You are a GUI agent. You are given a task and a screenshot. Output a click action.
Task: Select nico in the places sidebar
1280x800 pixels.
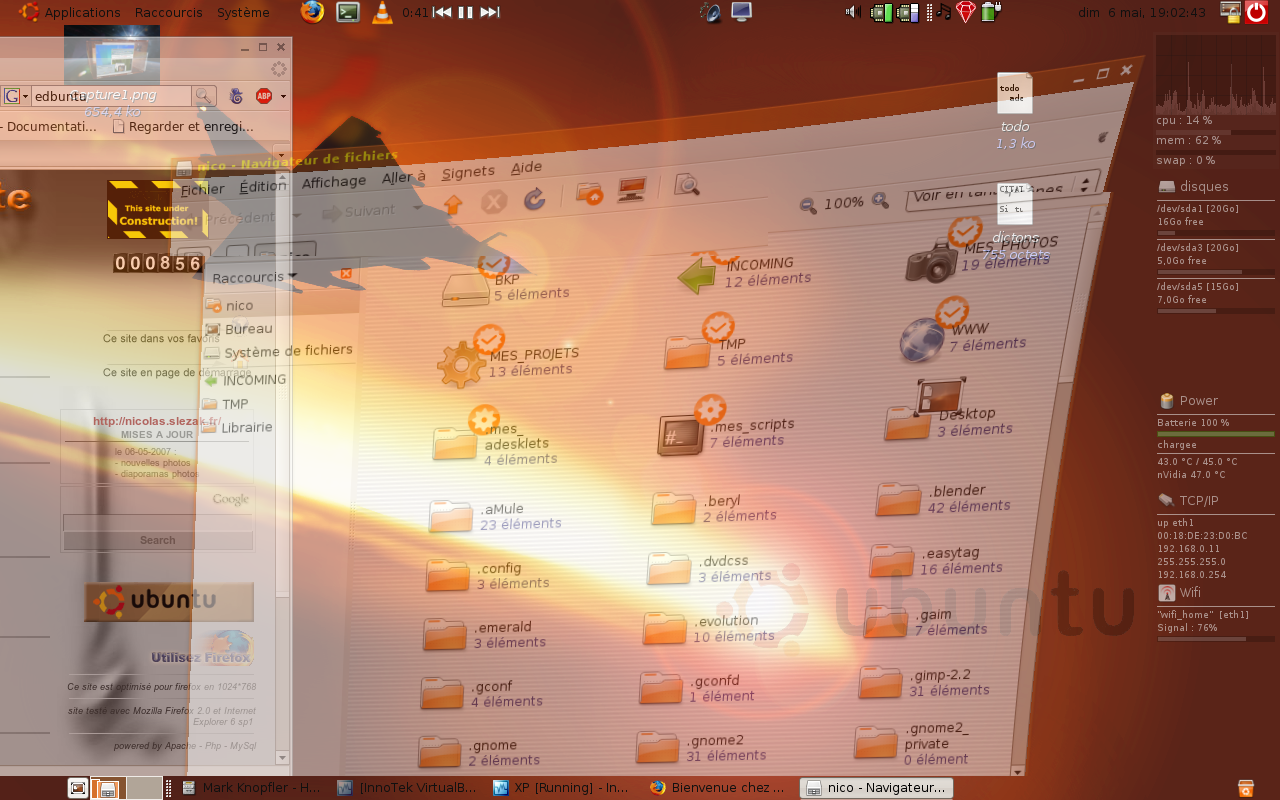229,305
